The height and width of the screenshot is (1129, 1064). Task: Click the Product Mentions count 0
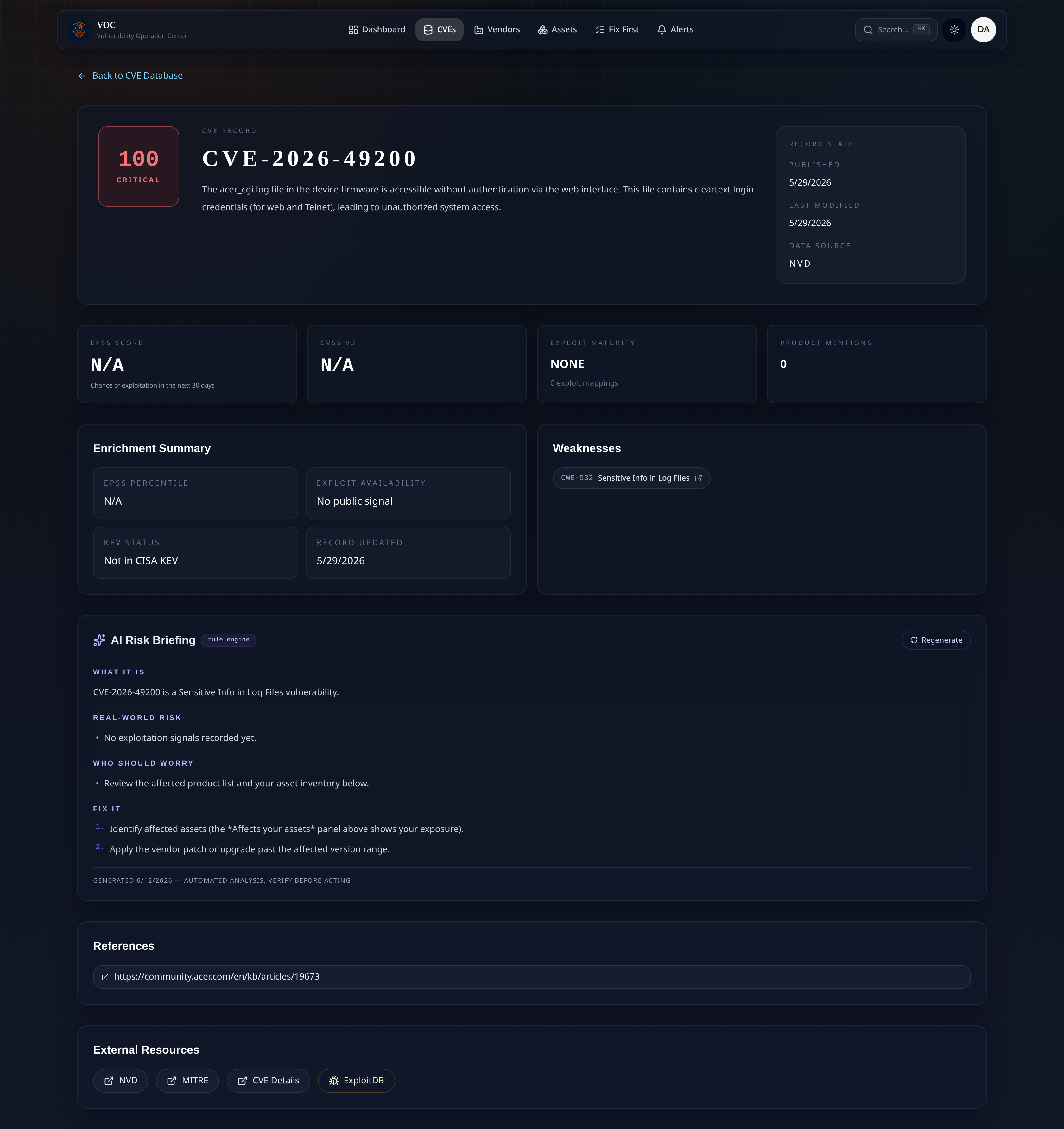783,364
